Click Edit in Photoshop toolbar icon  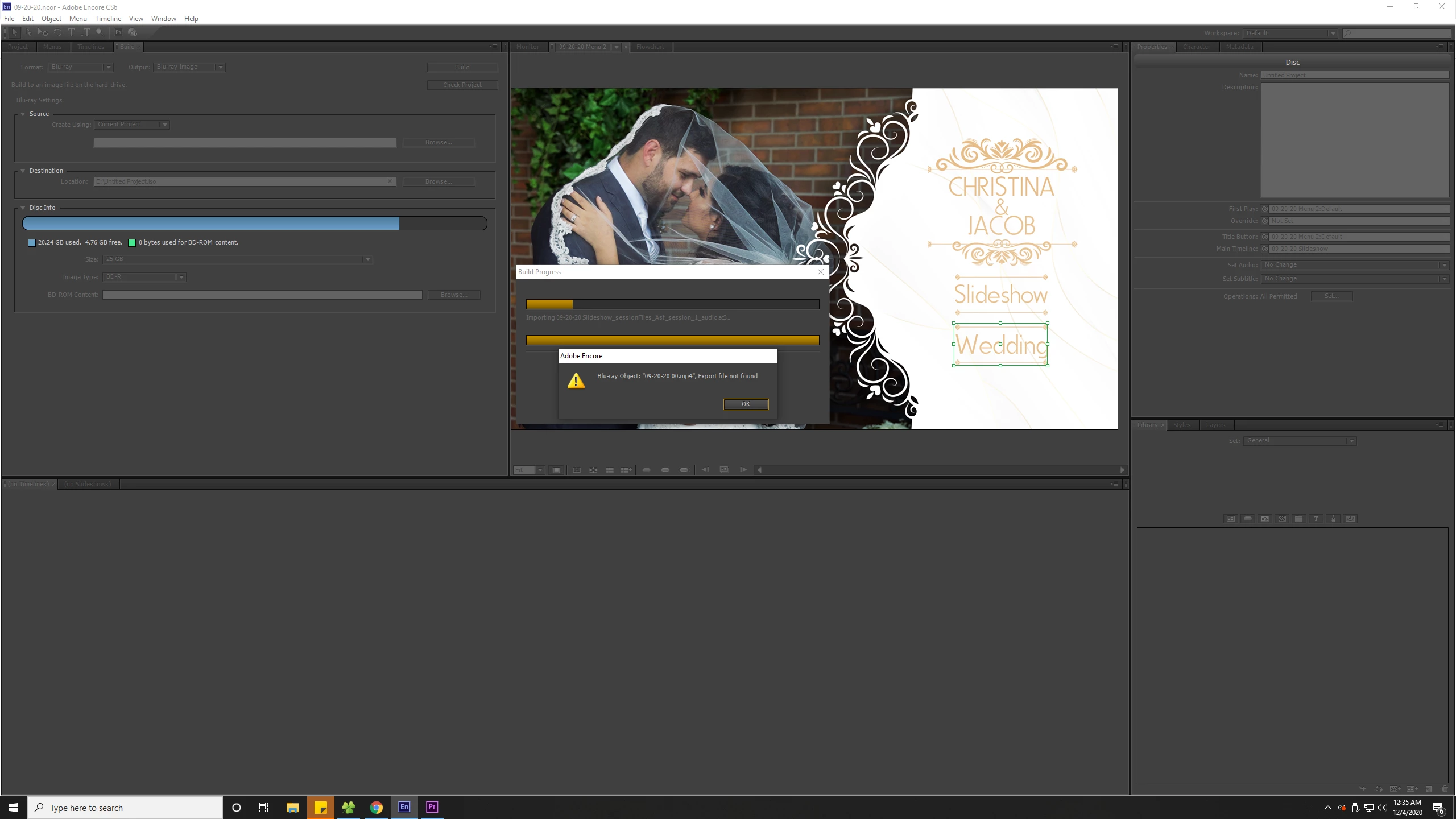coord(118,32)
